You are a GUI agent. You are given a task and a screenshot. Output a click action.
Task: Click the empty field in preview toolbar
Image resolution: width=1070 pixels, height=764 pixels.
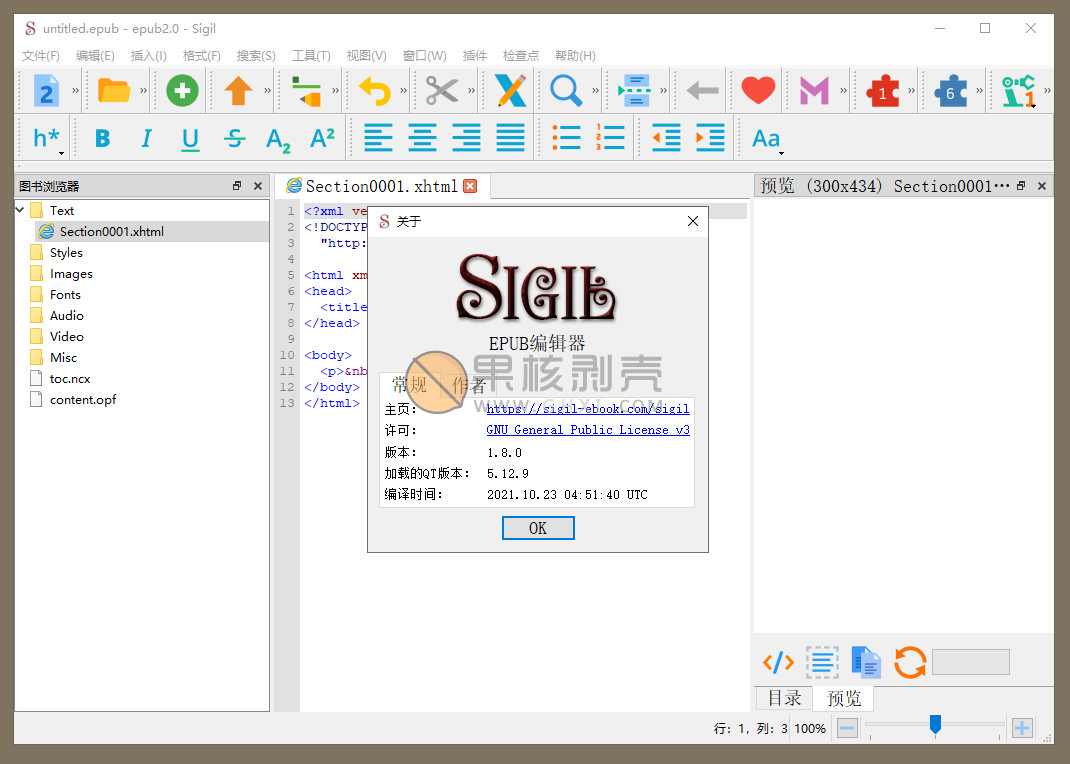[970, 662]
